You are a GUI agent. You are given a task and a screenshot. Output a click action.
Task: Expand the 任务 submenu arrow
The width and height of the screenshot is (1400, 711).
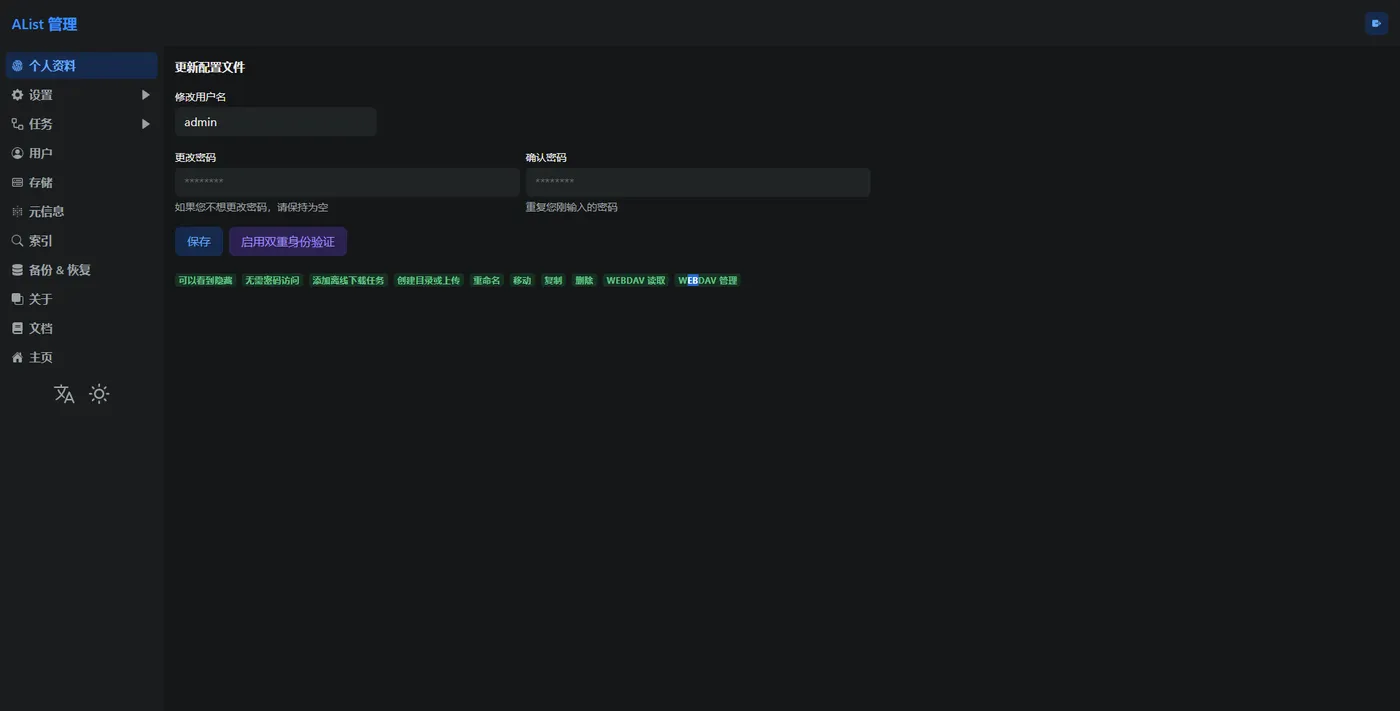point(146,124)
